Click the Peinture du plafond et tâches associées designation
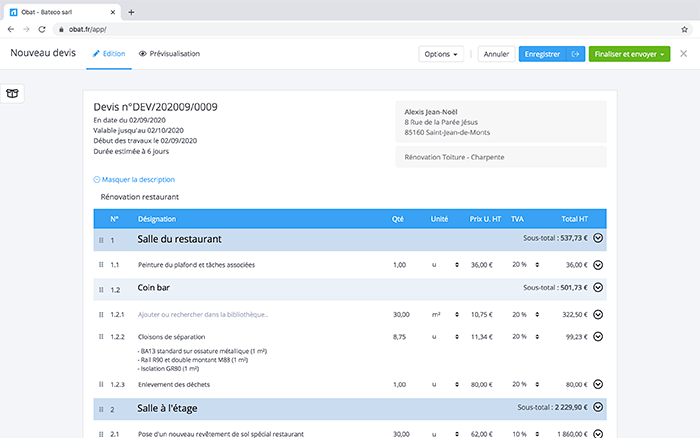The height and width of the screenshot is (438, 700). pyautogui.click(x=196, y=265)
